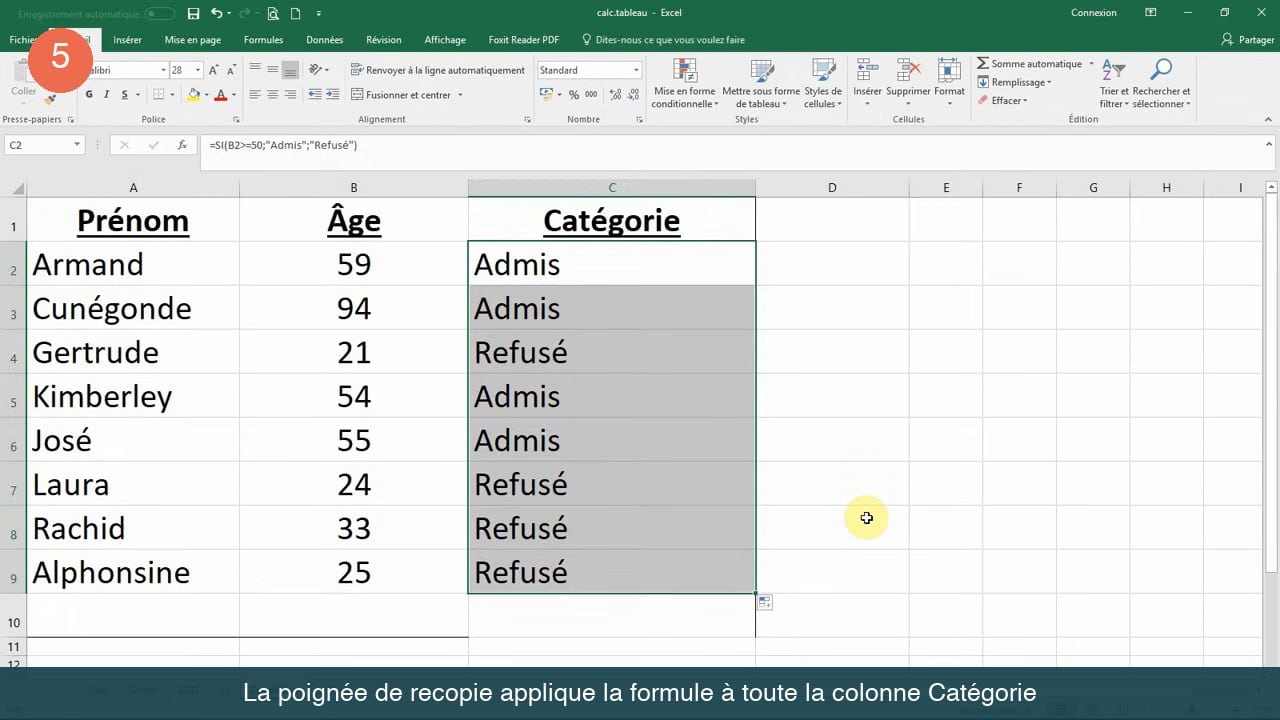Click the Undo arrow icon

coord(217,13)
